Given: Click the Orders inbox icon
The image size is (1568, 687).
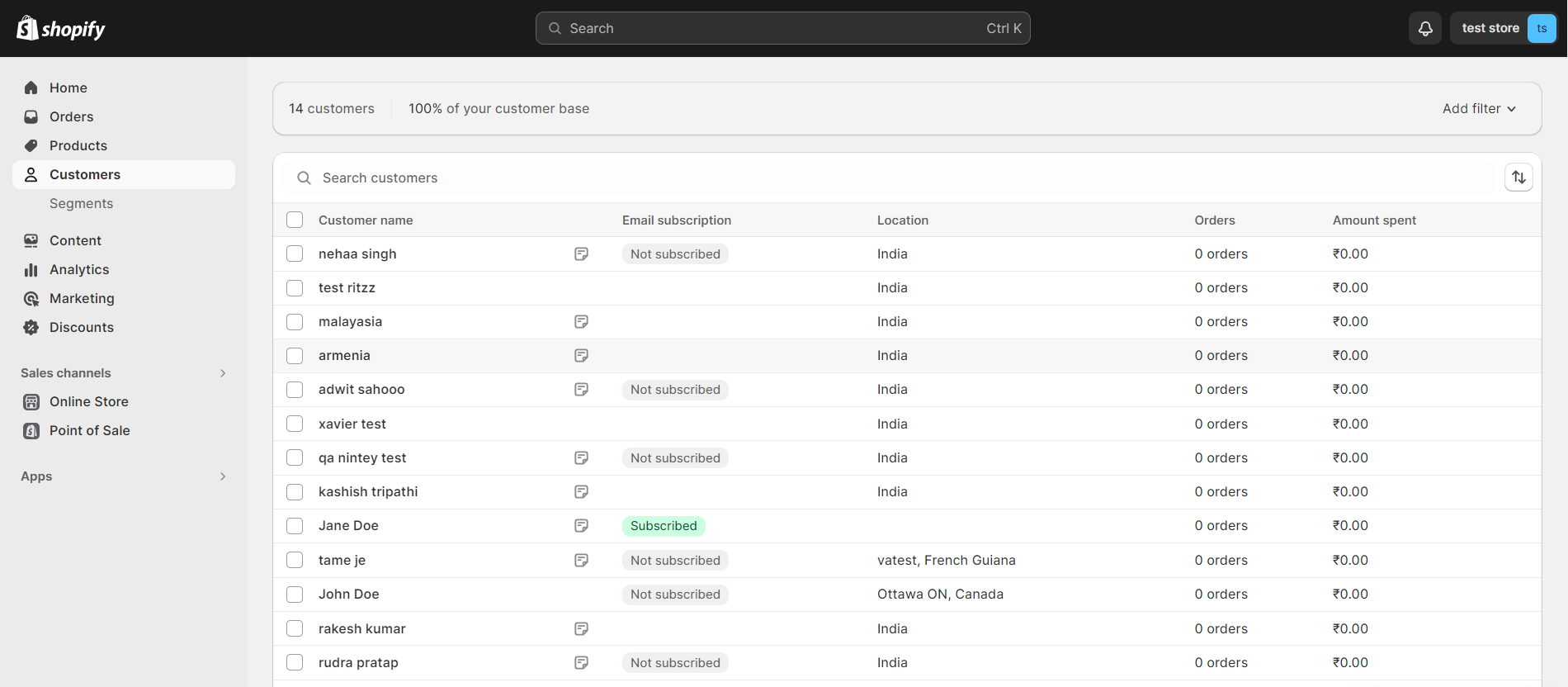Looking at the screenshot, I should point(31,116).
